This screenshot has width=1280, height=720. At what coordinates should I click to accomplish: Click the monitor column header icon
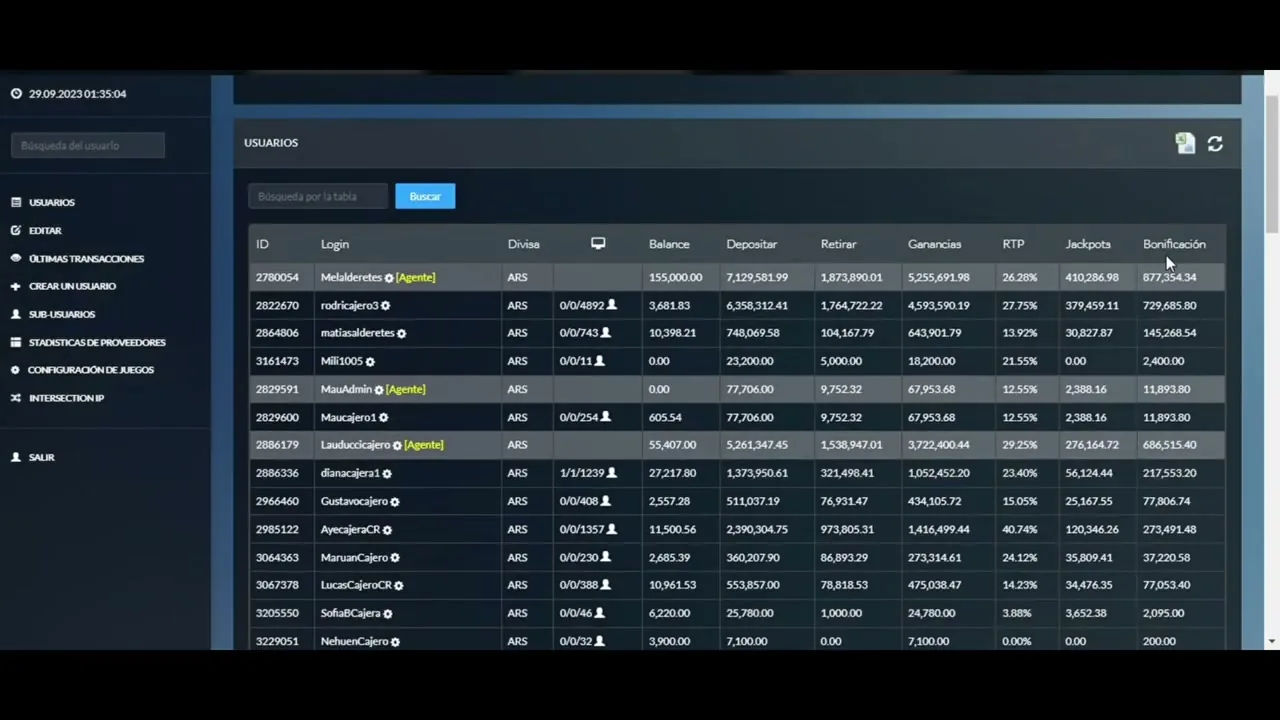click(x=598, y=243)
